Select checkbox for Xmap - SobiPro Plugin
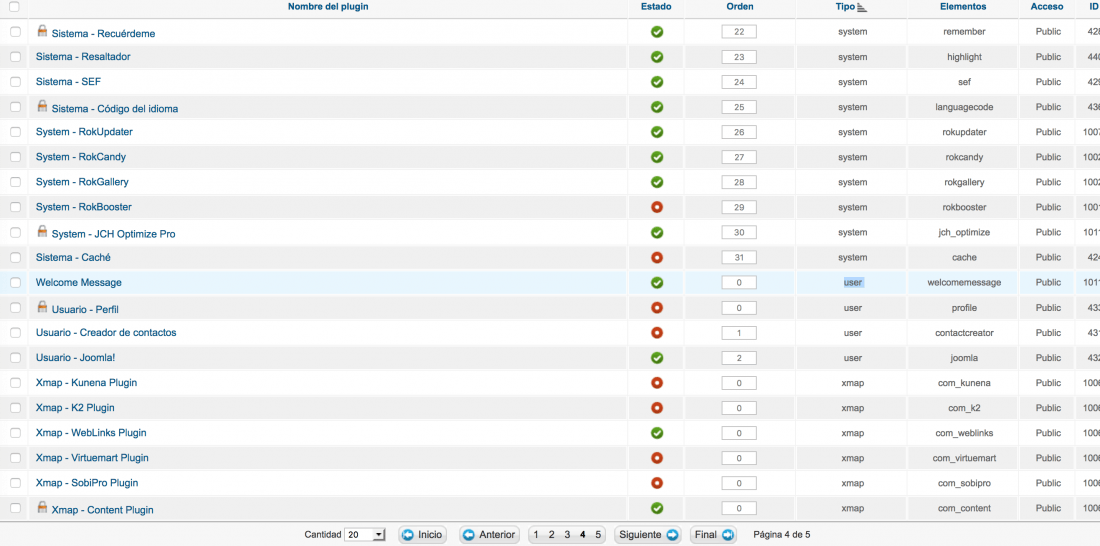Image resolution: width=1100 pixels, height=546 pixels. (15, 484)
